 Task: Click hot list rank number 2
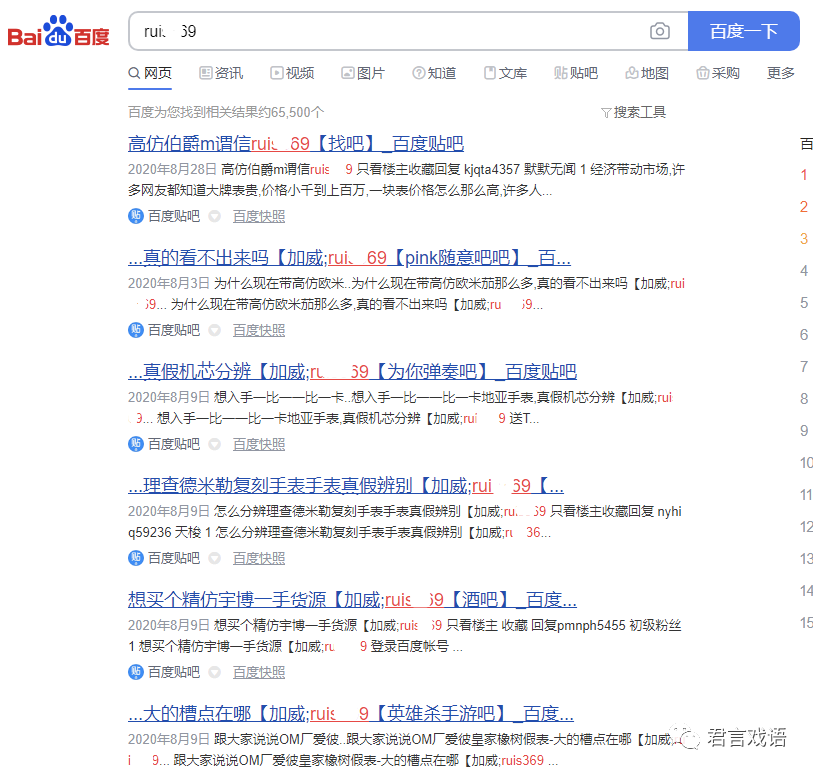804,206
